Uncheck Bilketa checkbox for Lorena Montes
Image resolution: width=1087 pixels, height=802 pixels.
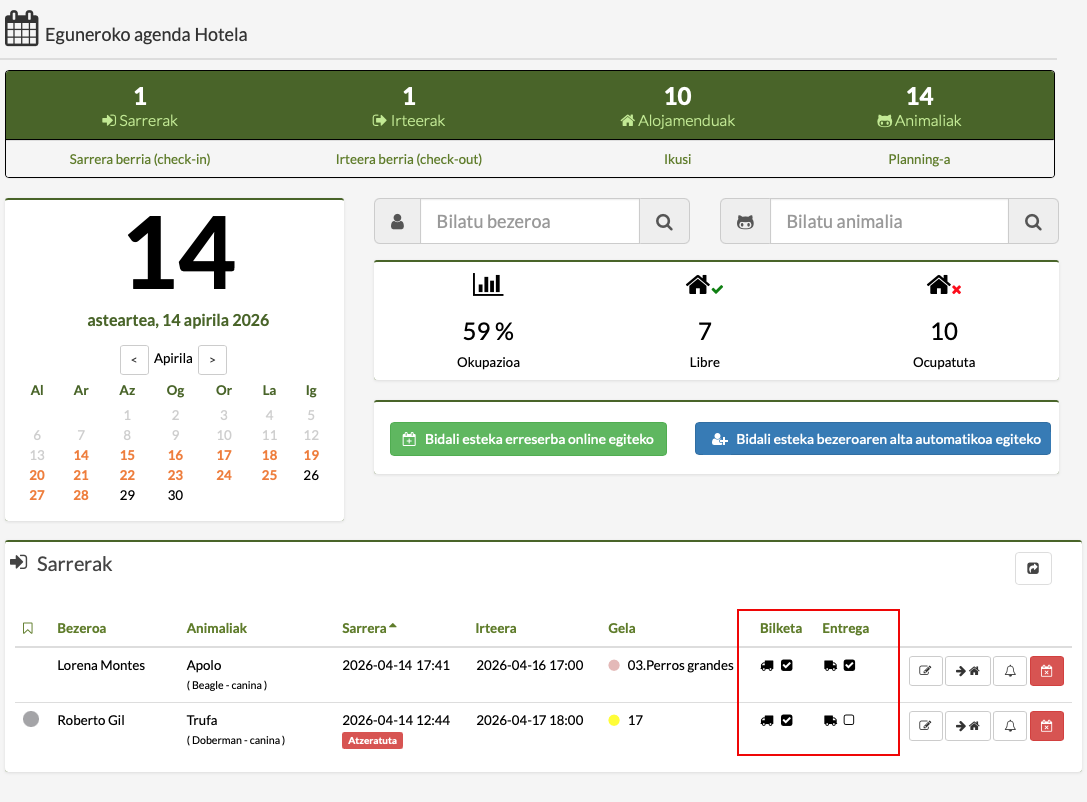[787, 666]
